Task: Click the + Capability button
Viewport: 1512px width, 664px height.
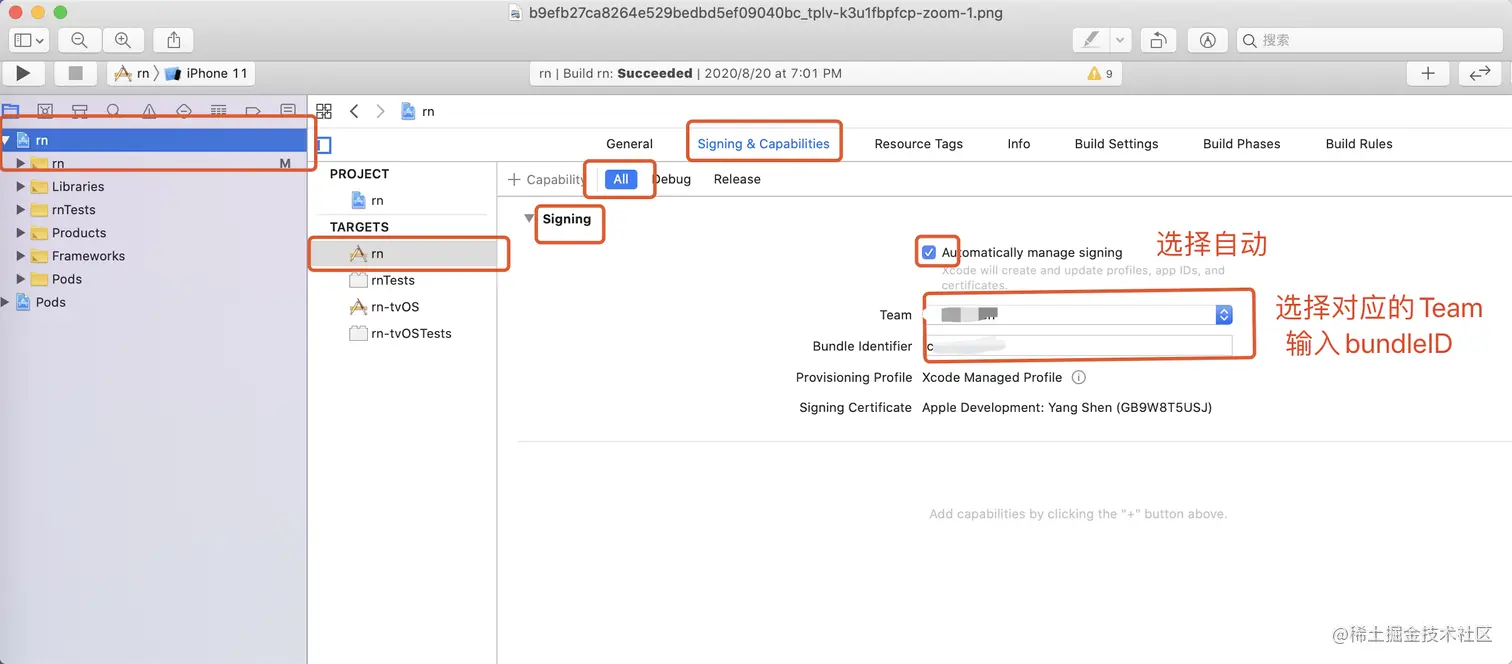Action: click(x=547, y=179)
